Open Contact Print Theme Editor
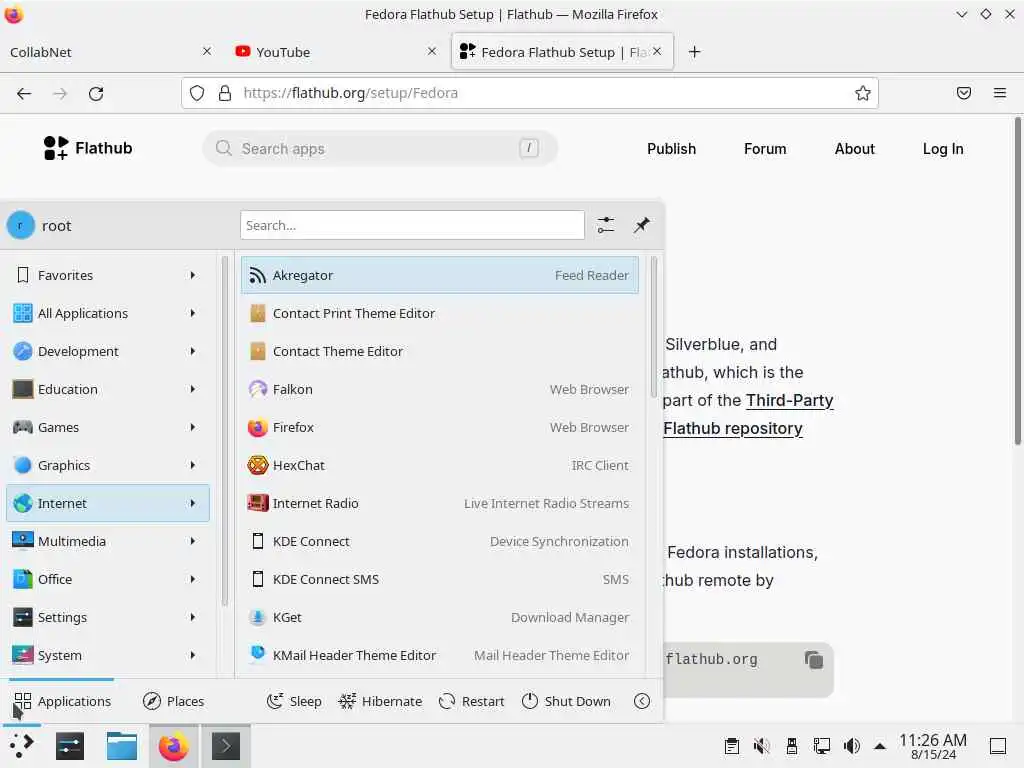The height and width of the screenshot is (768, 1024). coord(440,313)
